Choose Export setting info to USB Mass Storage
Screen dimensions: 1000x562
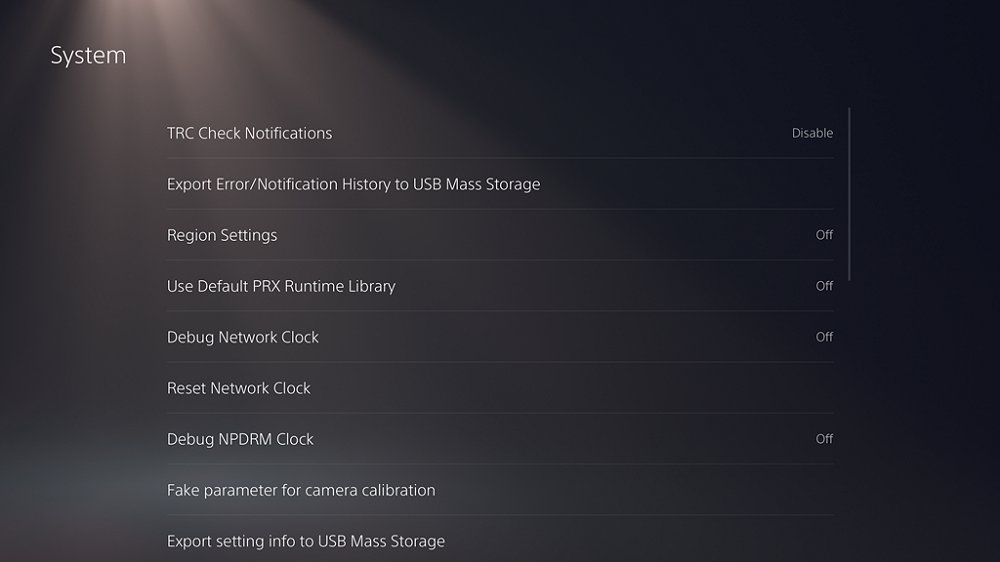click(x=306, y=541)
